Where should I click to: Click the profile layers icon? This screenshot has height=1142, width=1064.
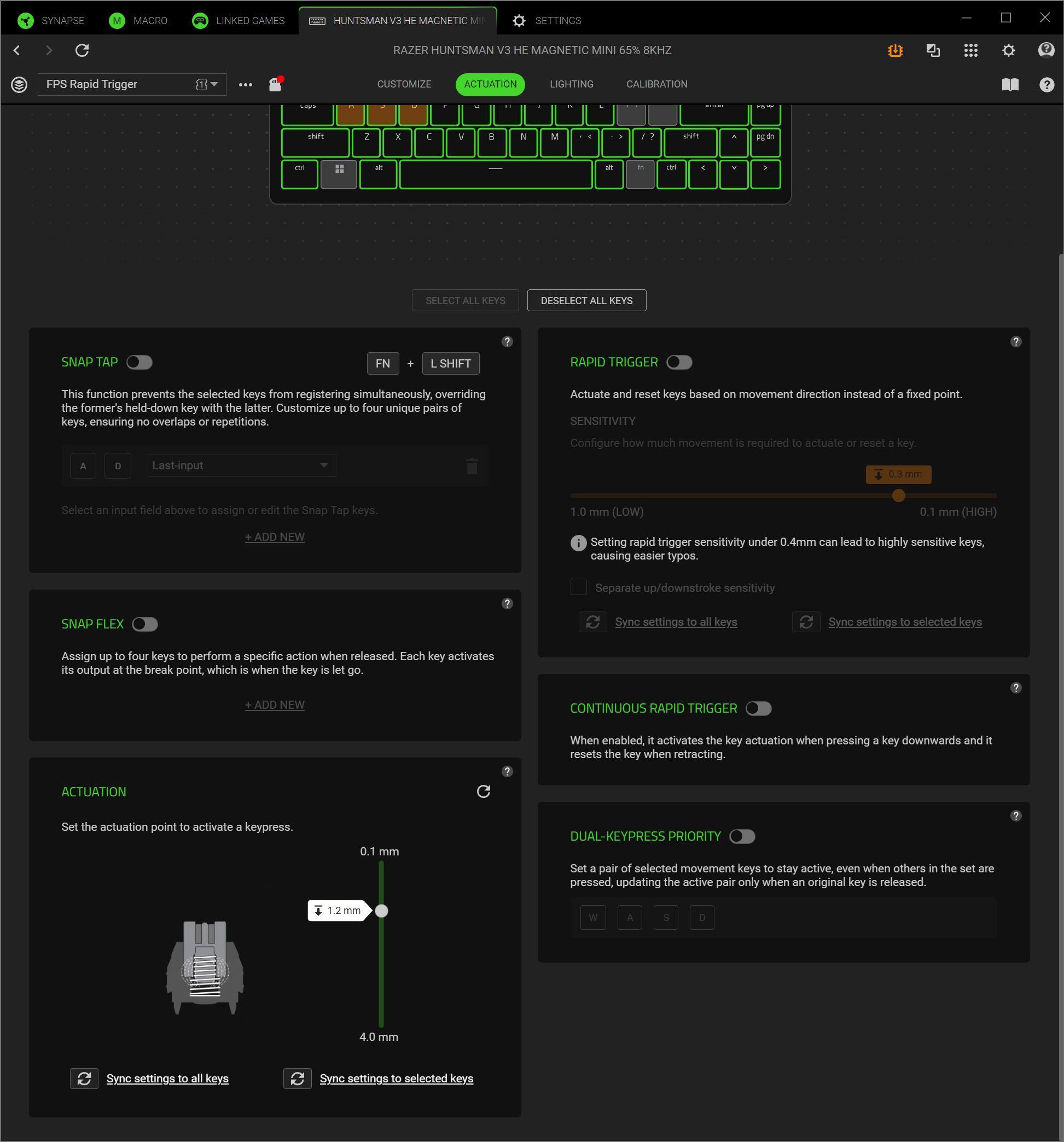click(19, 84)
